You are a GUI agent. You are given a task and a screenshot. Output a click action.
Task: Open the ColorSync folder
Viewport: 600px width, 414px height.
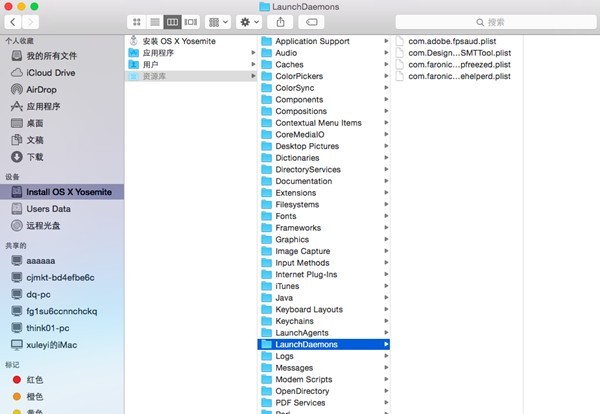point(324,88)
